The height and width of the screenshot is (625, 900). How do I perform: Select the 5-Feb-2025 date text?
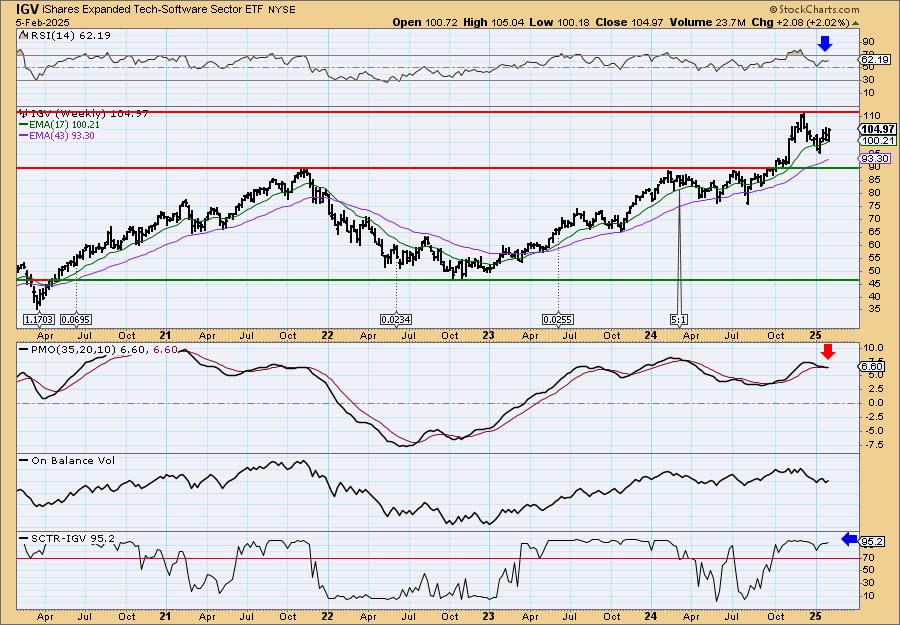43,22
